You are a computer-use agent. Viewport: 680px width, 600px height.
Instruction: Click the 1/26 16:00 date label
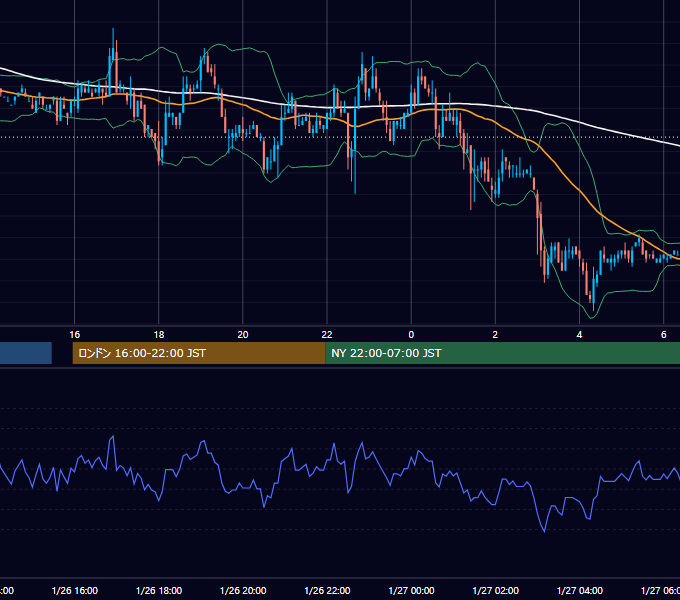pos(75,590)
